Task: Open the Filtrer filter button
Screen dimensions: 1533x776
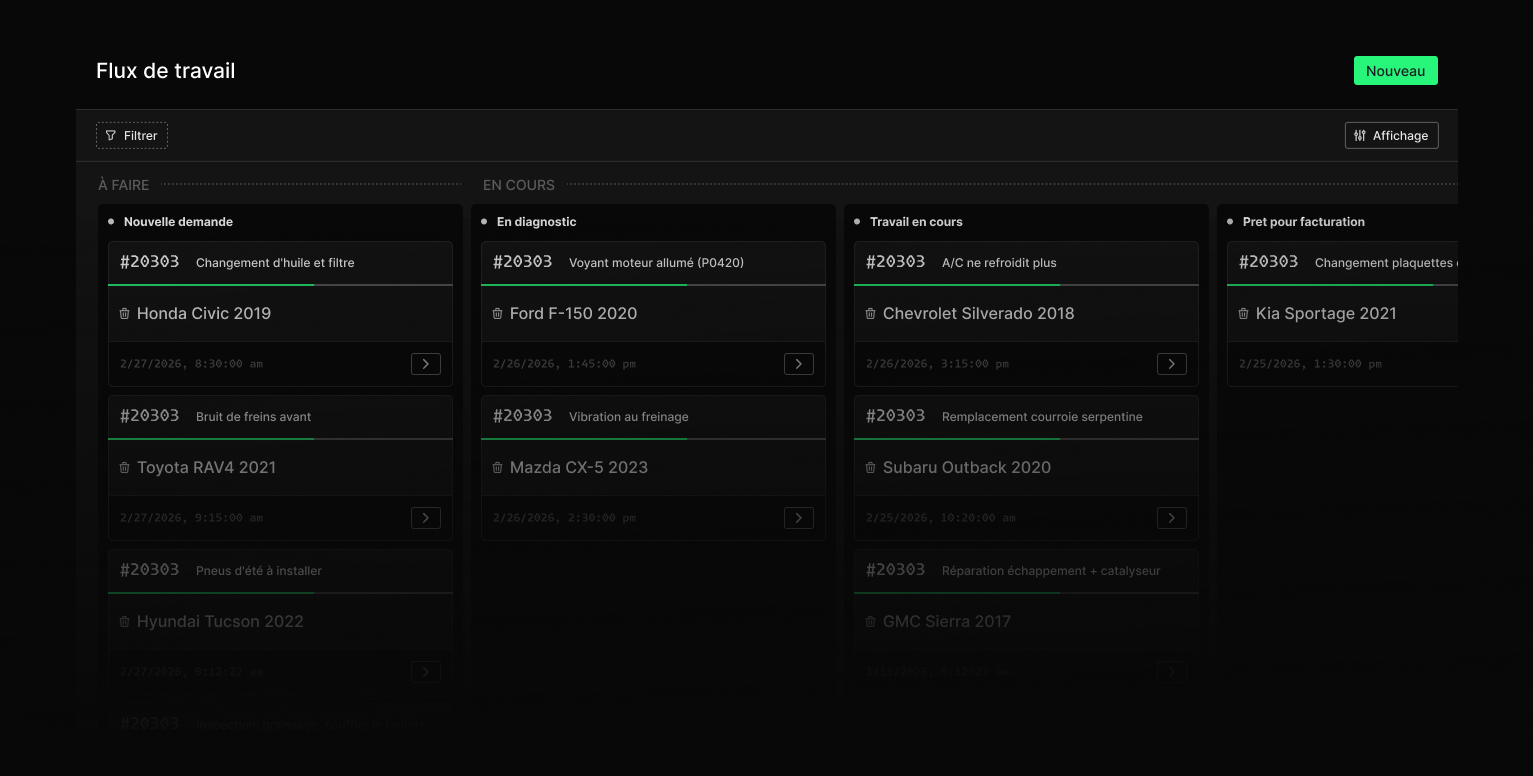Action: tap(132, 136)
